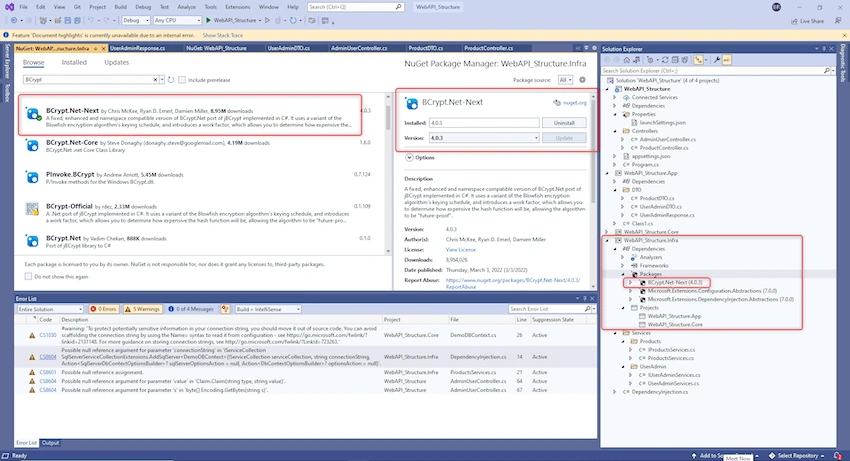Toggle Track Active Item in Solution Explorer
The image size is (850, 461).
click(x=698, y=60)
